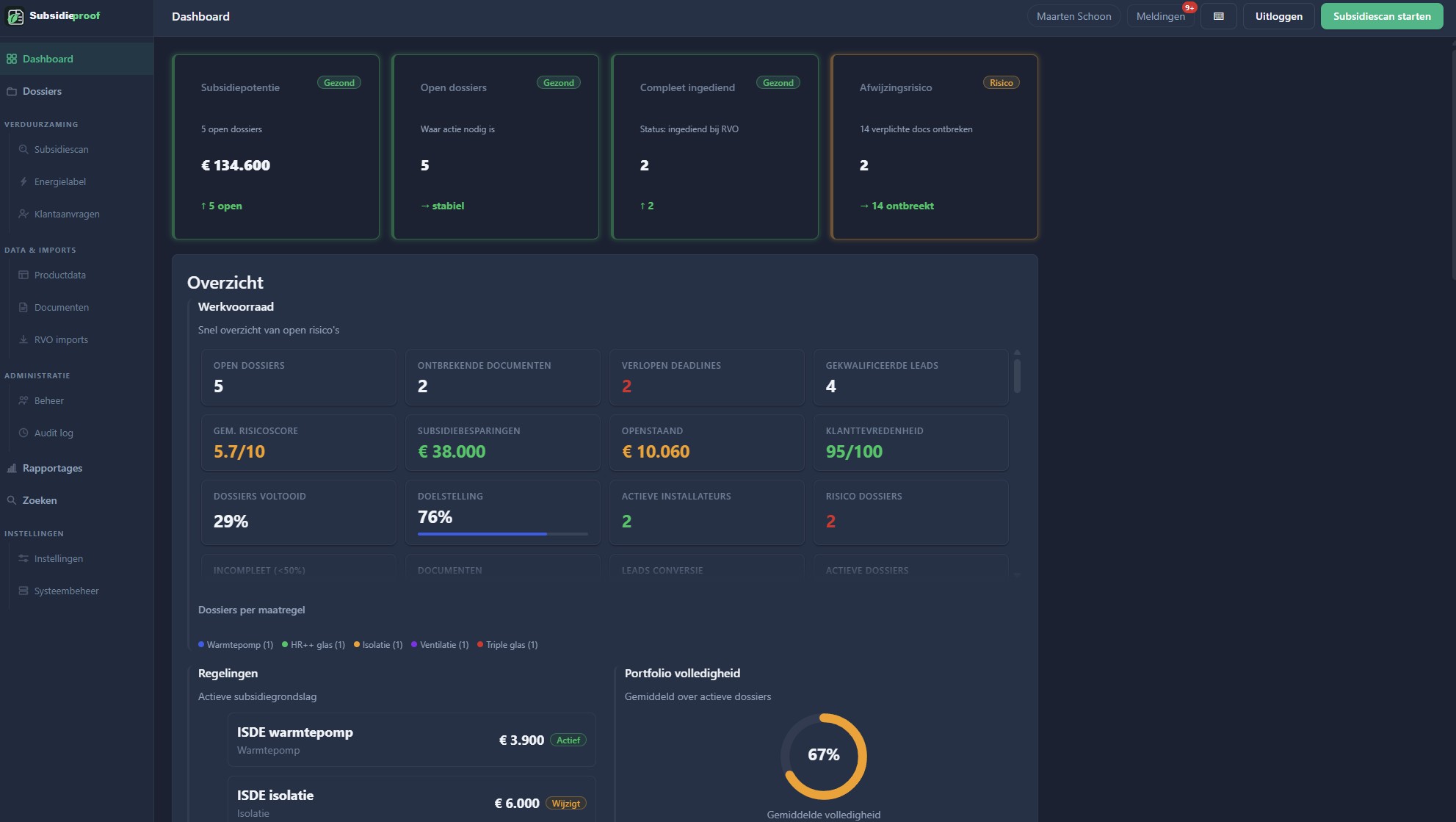Click the Audit log clock icon
Image resolution: width=1456 pixels, height=822 pixels.
(23, 433)
